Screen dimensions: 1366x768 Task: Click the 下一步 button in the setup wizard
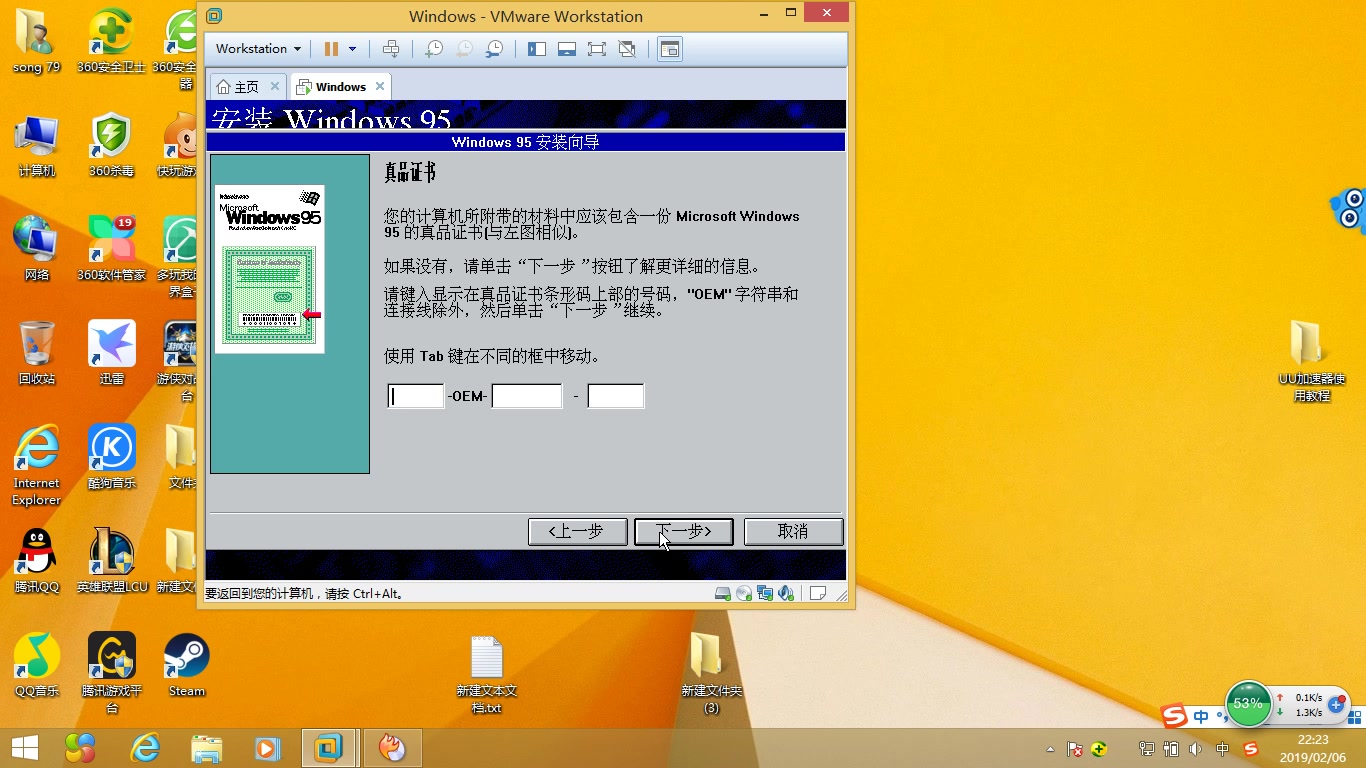click(x=683, y=531)
